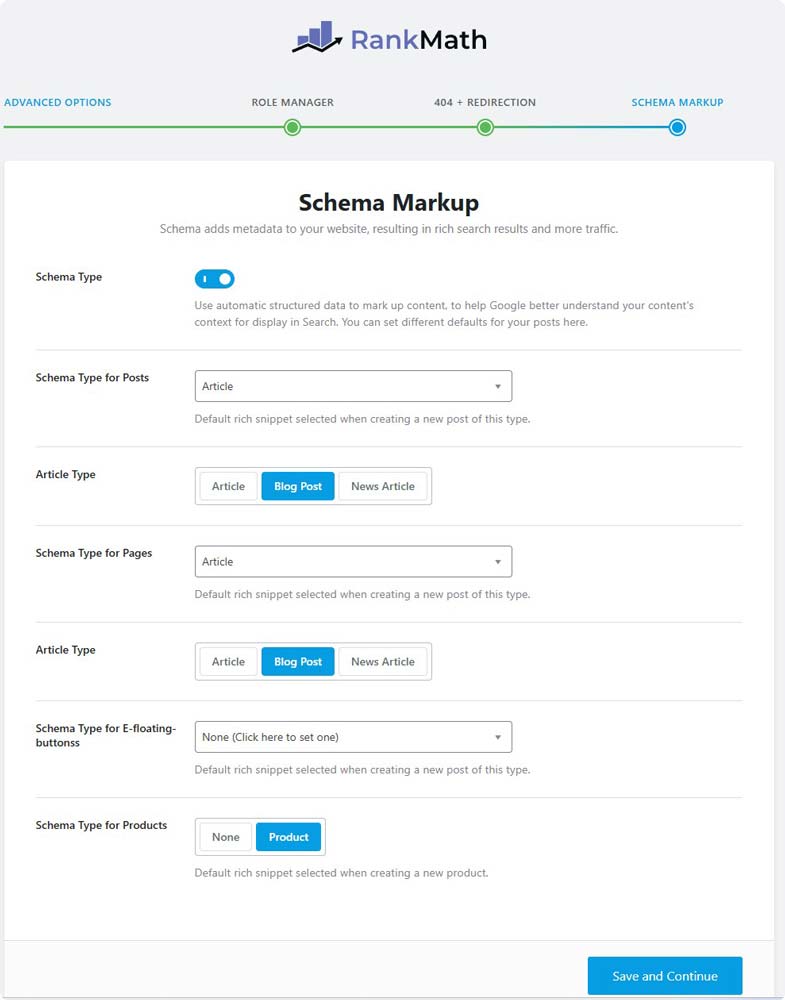The image size is (785, 1000).
Task: Select News Article for the Pages Article Type
Action: (x=383, y=661)
